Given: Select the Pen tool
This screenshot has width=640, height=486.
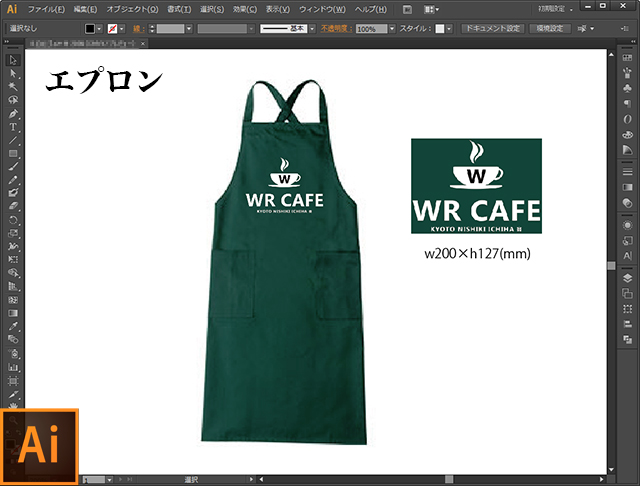Looking at the screenshot, I should click(x=13, y=114).
